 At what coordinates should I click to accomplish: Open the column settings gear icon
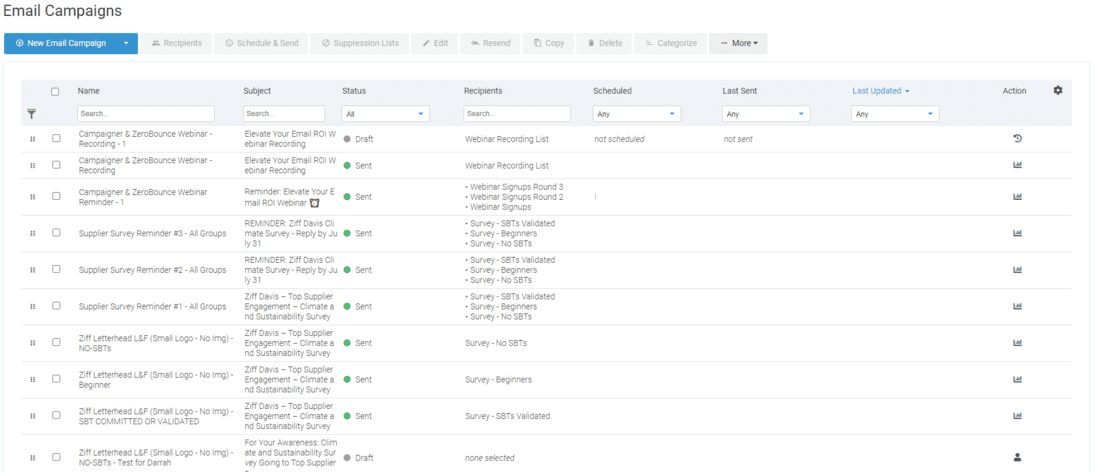click(x=1058, y=91)
